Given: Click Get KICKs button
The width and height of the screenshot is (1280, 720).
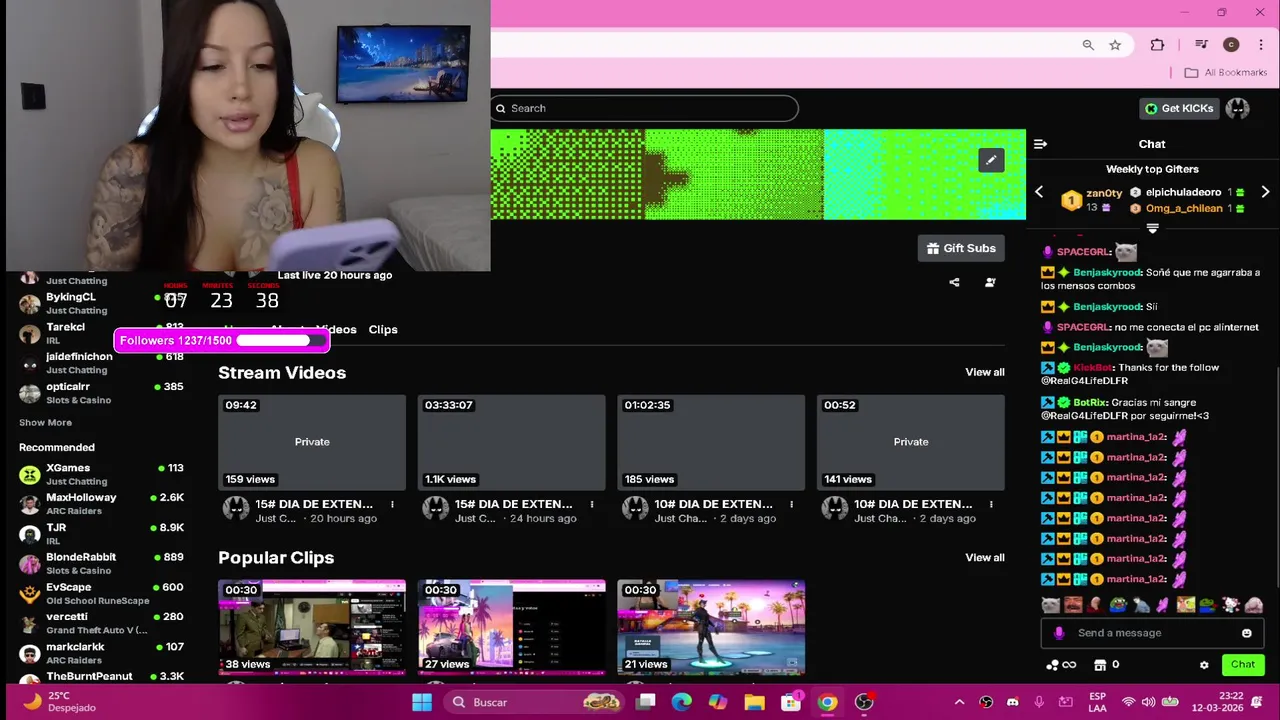Looking at the screenshot, I should coord(1179,108).
